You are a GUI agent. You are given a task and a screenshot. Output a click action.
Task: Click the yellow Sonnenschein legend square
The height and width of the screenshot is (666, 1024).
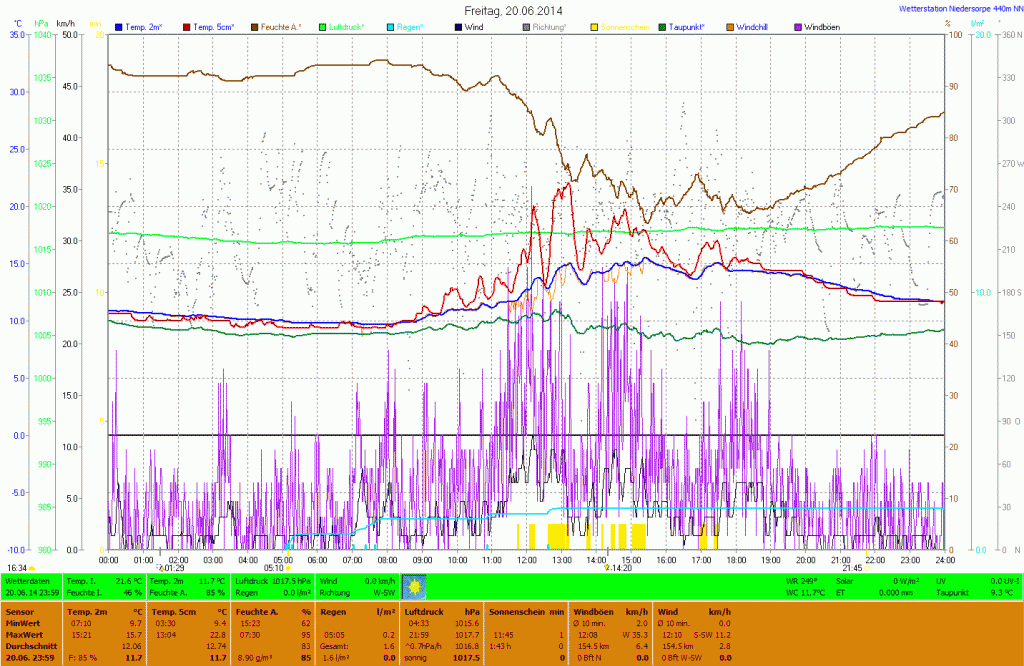[595, 26]
